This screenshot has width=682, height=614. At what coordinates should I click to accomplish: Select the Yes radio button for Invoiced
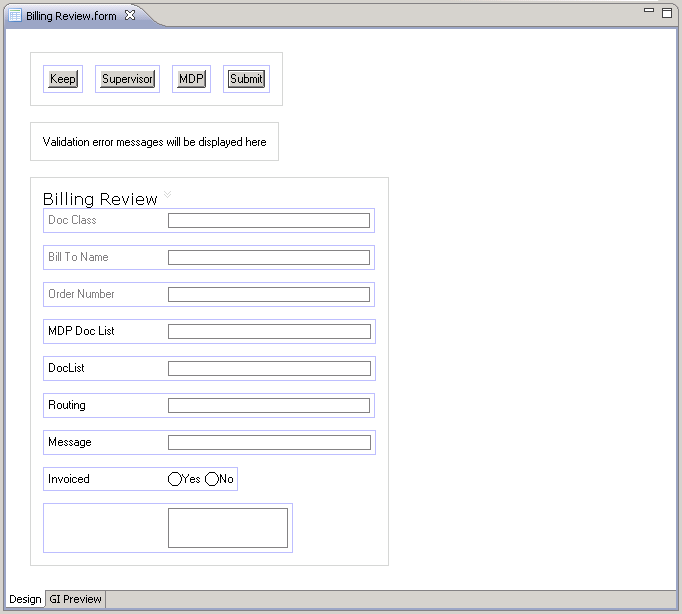coord(175,479)
